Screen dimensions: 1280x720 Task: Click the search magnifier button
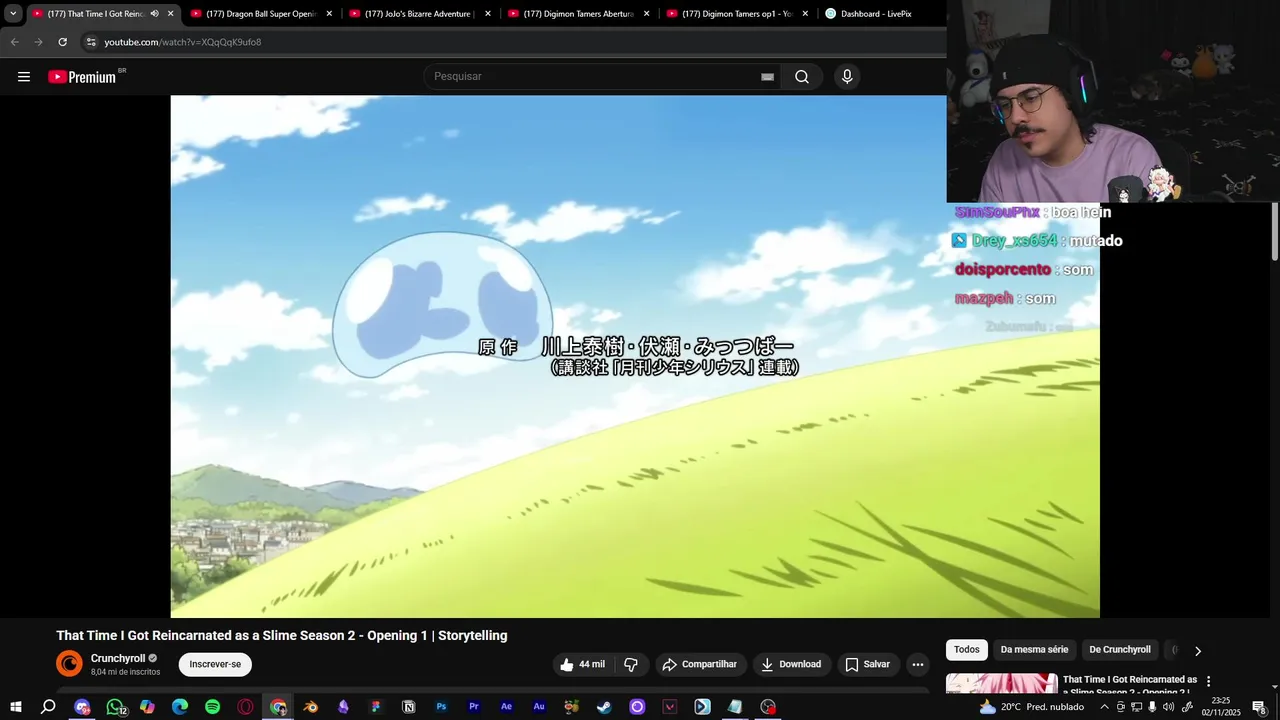(802, 77)
